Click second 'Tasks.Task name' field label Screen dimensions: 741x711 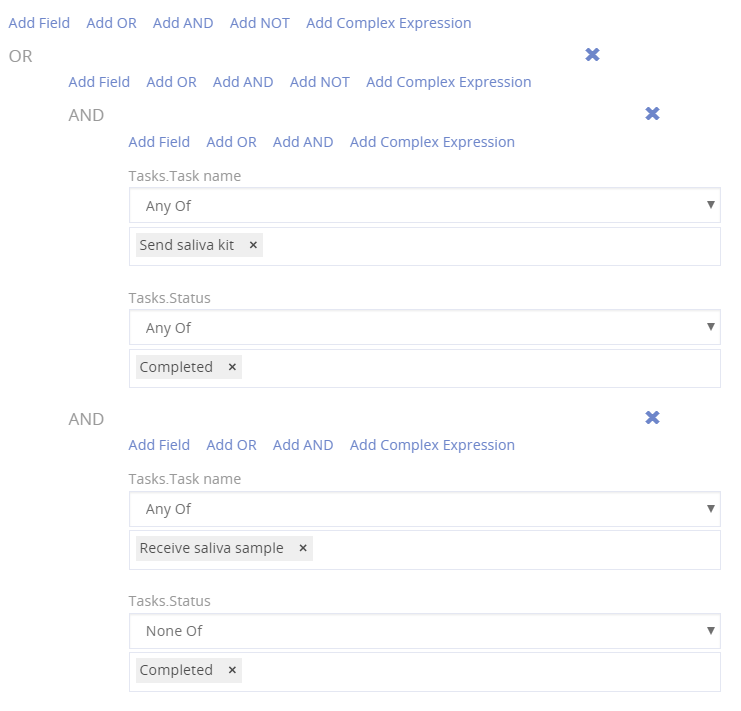pyautogui.click(x=185, y=479)
